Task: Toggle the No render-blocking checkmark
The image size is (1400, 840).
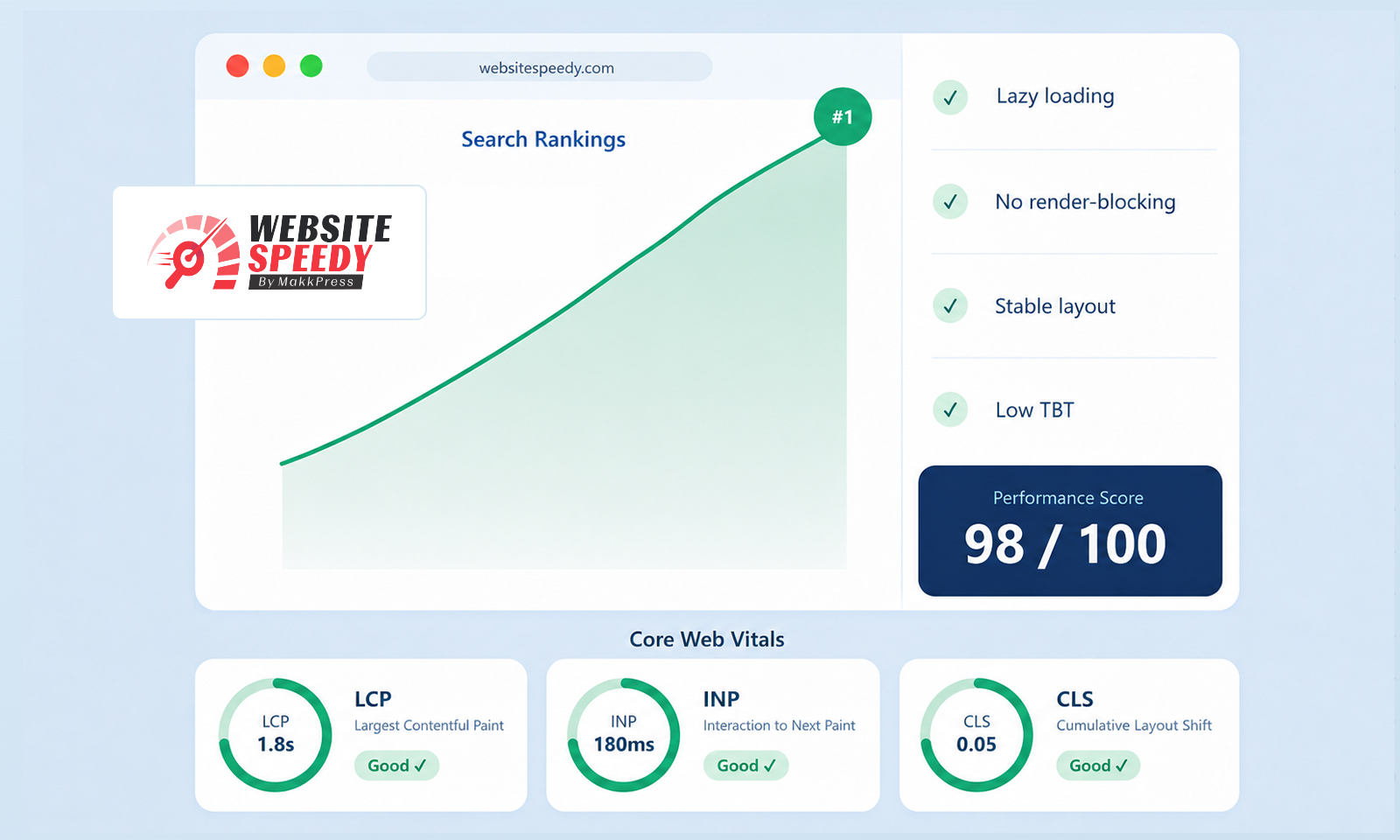Action: click(x=950, y=202)
